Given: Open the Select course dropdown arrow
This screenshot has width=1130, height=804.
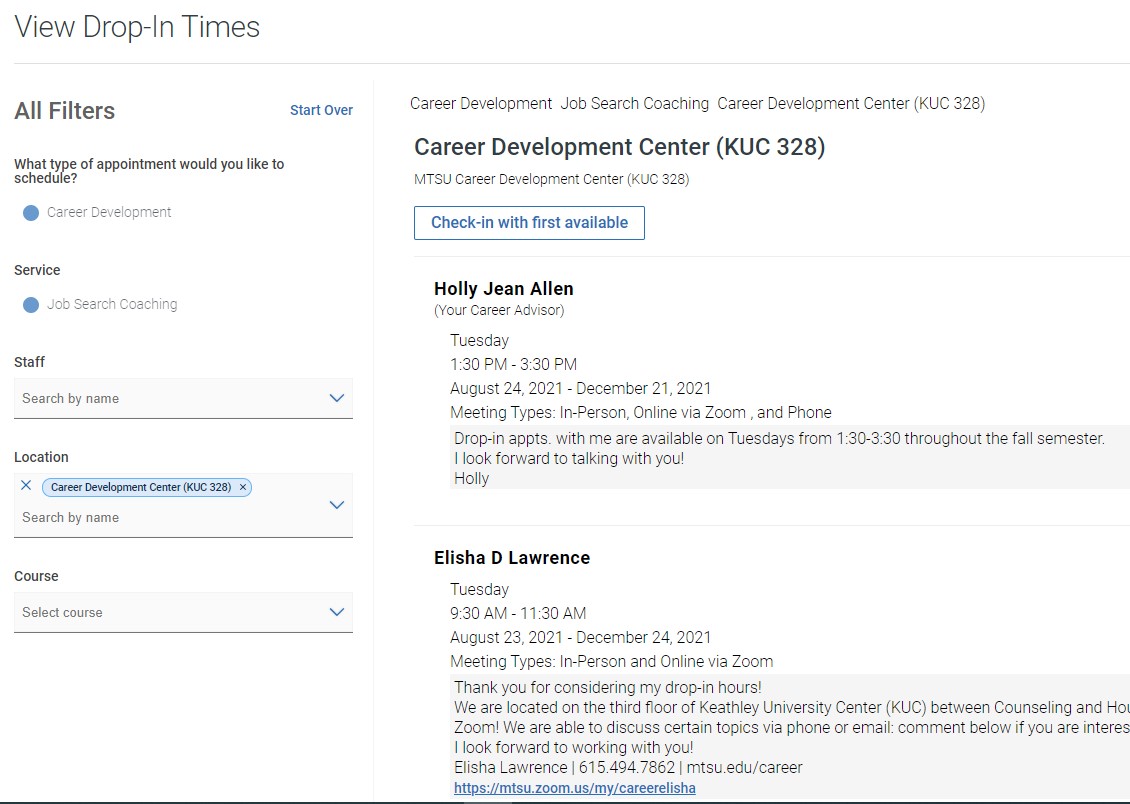Looking at the screenshot, I should (337, 612).
